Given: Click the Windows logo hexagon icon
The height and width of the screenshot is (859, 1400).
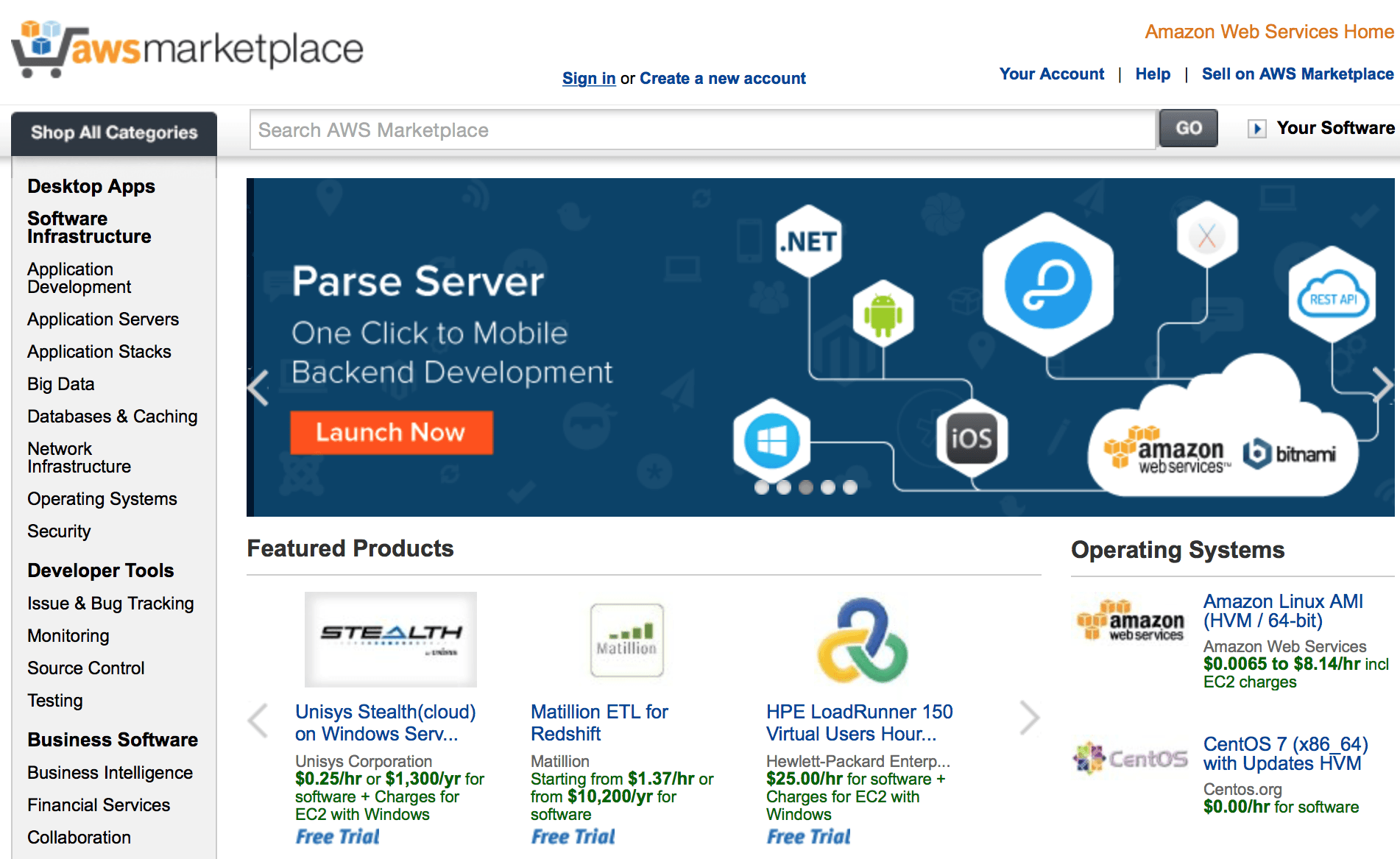Looking at the screenshot, I should coord(771,441).
